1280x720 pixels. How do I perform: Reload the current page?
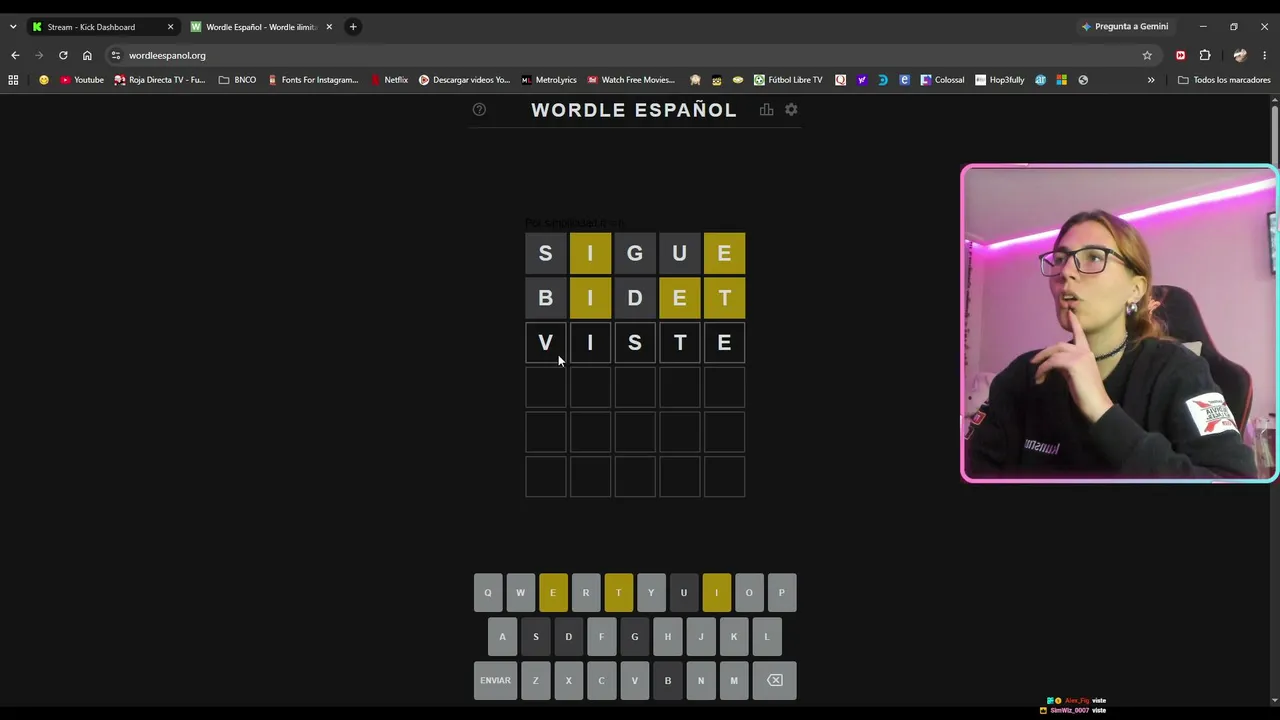pyautogui.click(x=63, y=55)
